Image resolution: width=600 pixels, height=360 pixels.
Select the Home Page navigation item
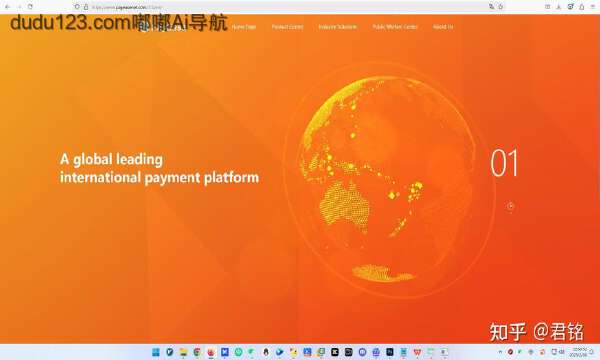coord(244,27)
